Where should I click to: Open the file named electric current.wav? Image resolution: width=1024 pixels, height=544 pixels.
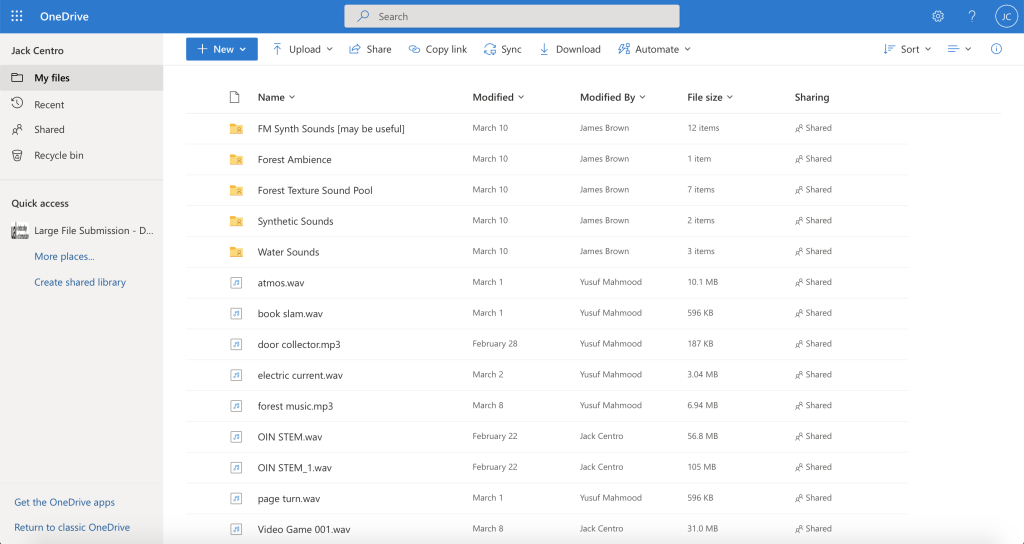click(x=300, y=375)
